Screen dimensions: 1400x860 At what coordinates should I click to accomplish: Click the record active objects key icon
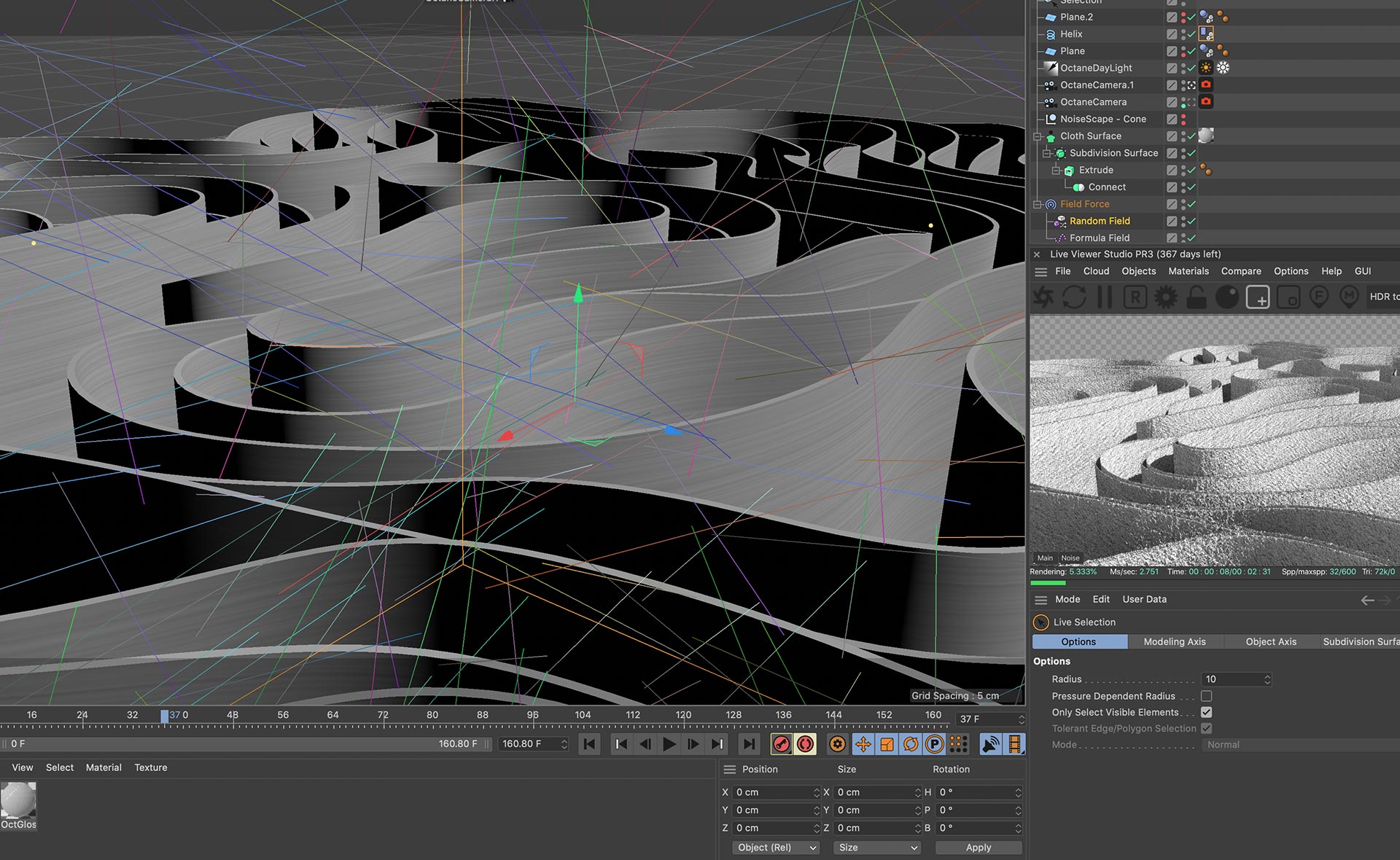(781, 744)
